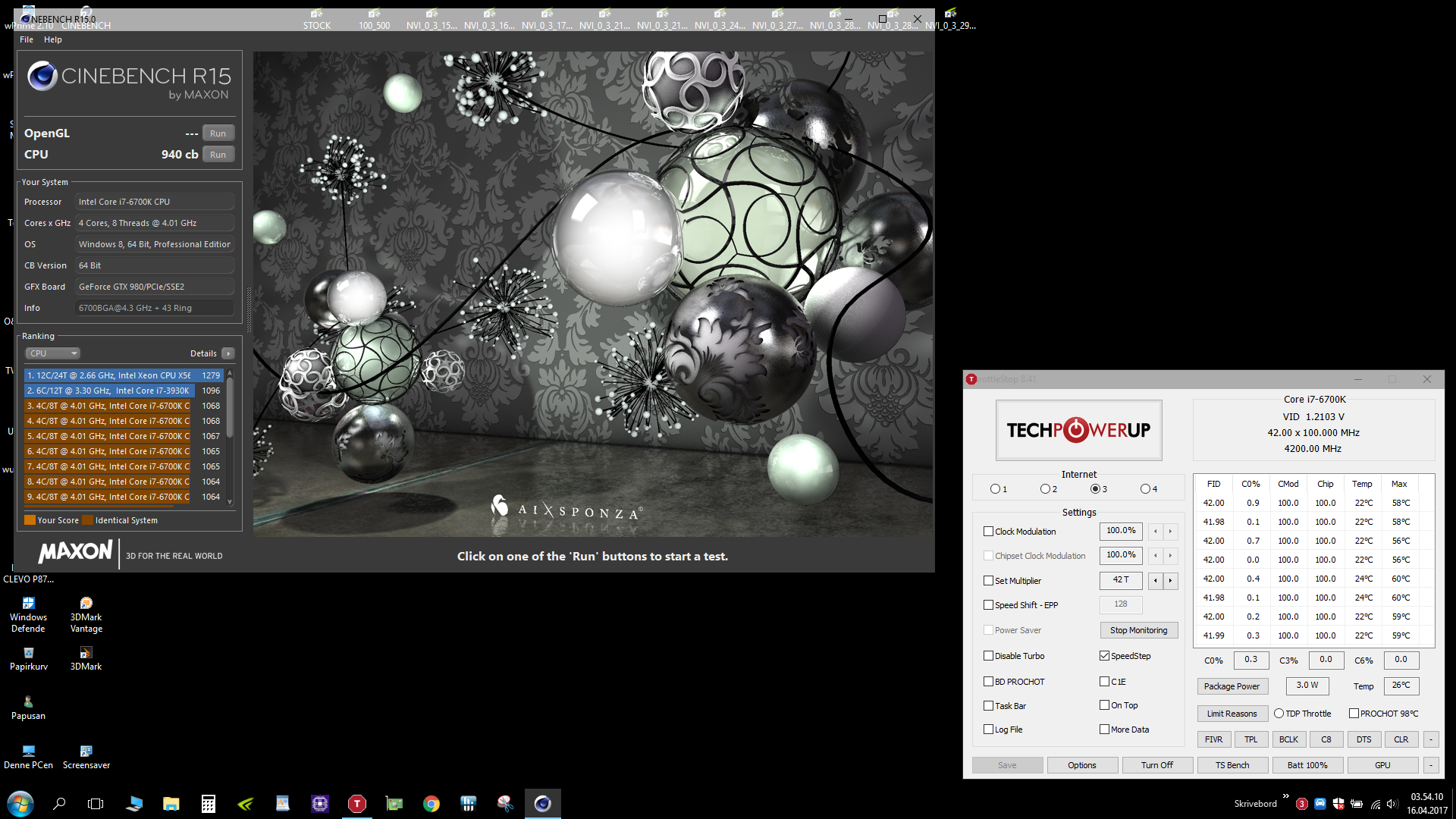Uncheck SpeedStep checkbox
Viewport: 1456px width, 819px height.
tap(1104, 656)
